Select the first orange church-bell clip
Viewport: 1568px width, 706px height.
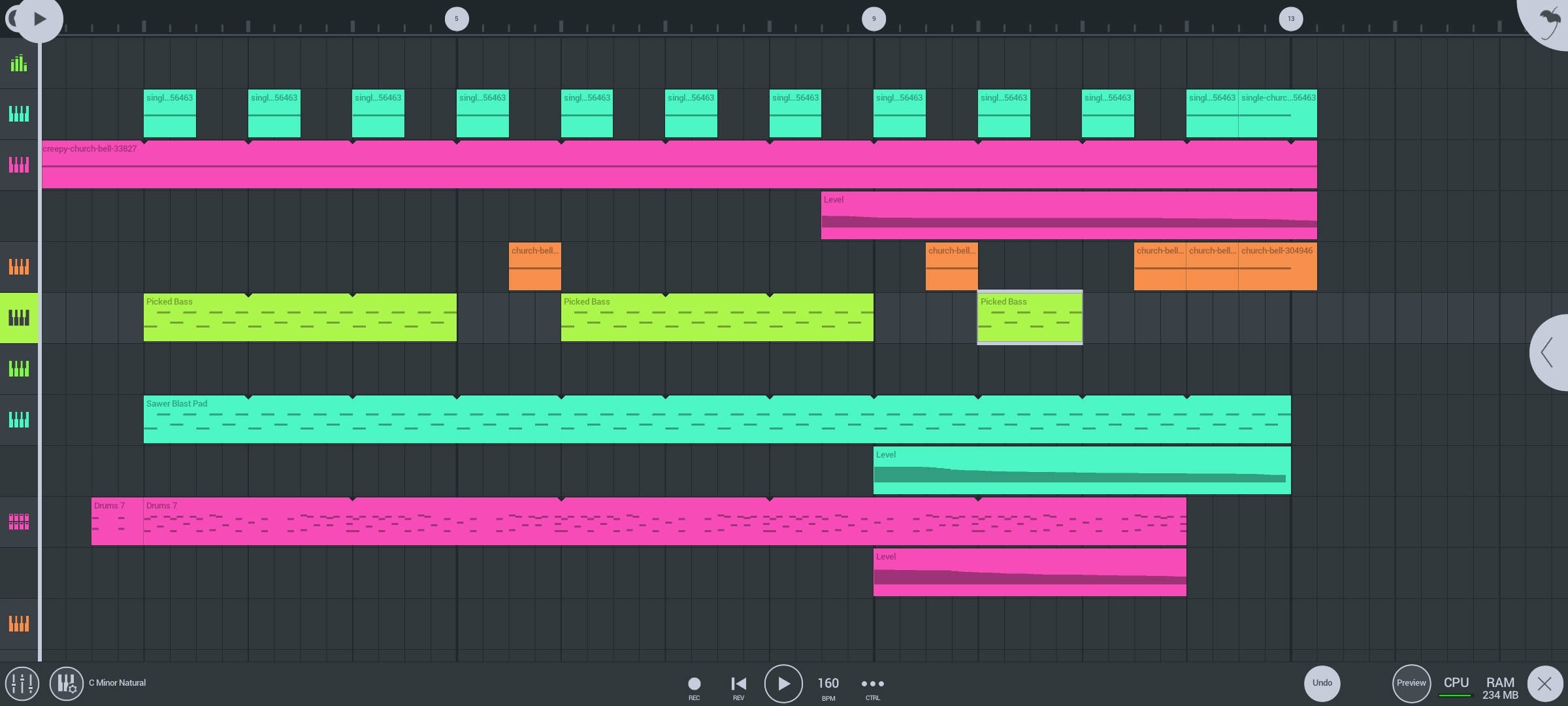pos(535,267)
